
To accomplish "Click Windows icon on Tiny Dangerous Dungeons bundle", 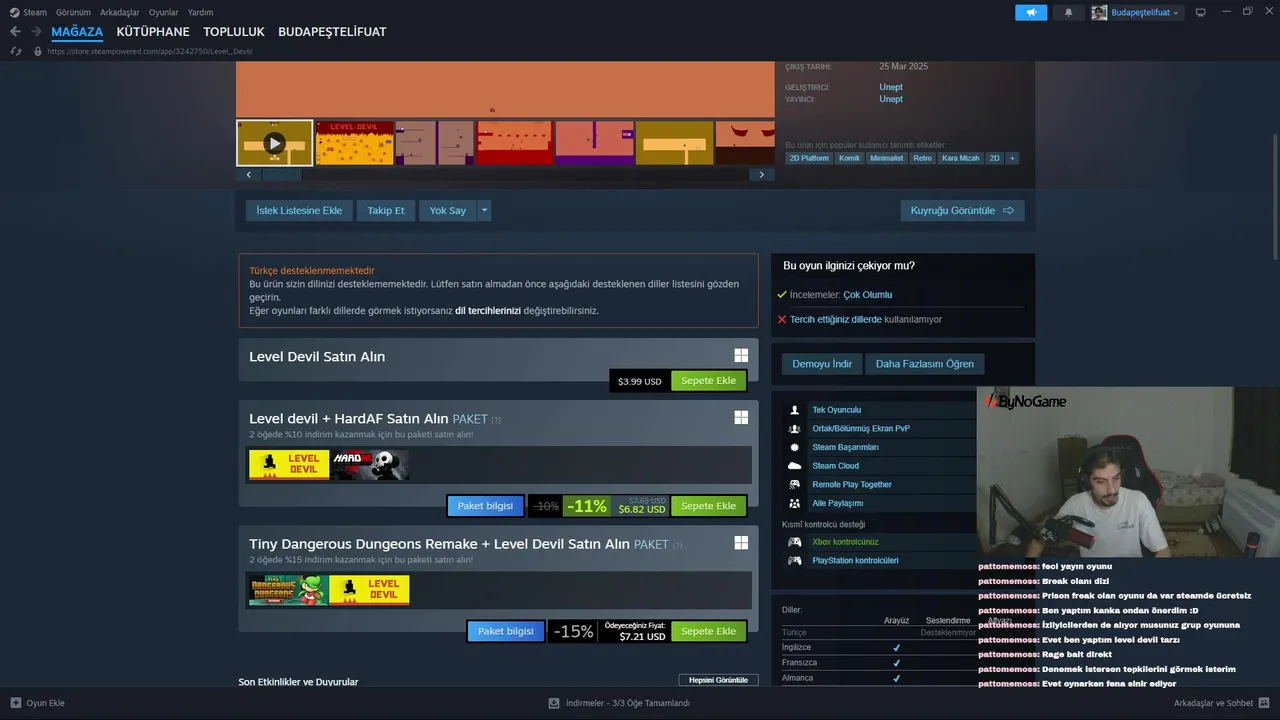I will click(x=741, y=543).
